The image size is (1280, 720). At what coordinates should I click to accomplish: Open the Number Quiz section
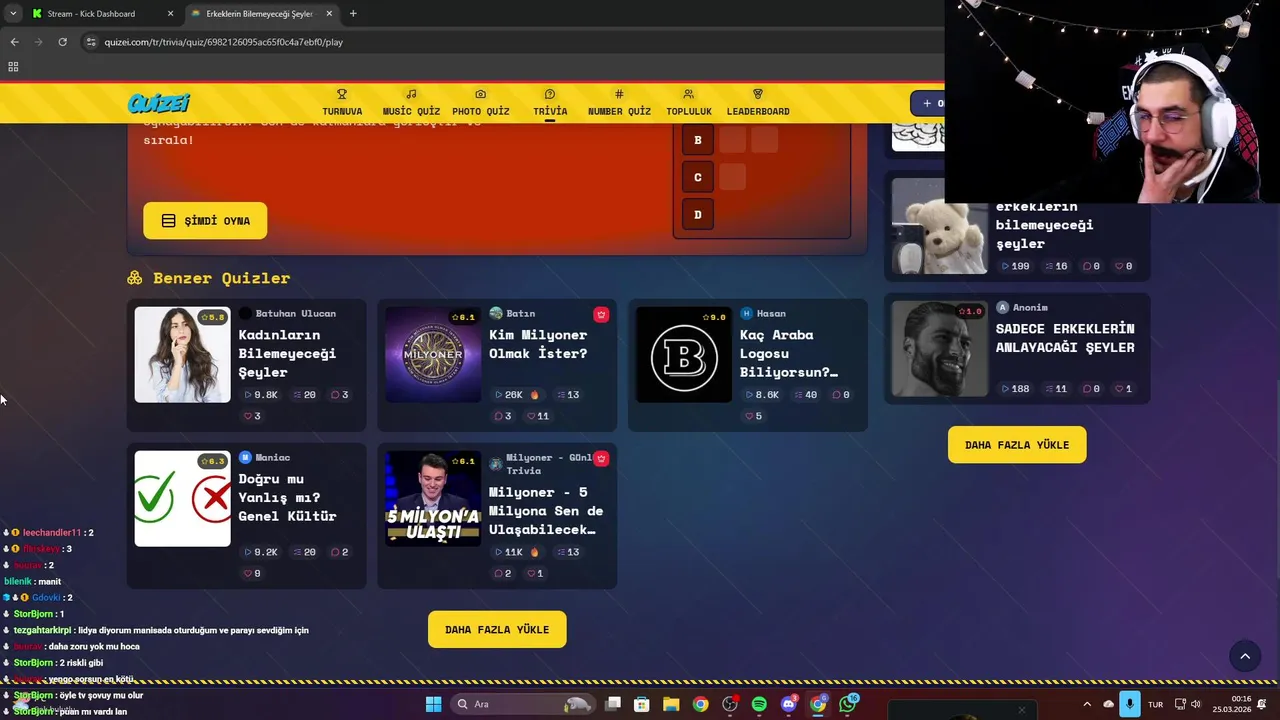click(x=619, y=103)
